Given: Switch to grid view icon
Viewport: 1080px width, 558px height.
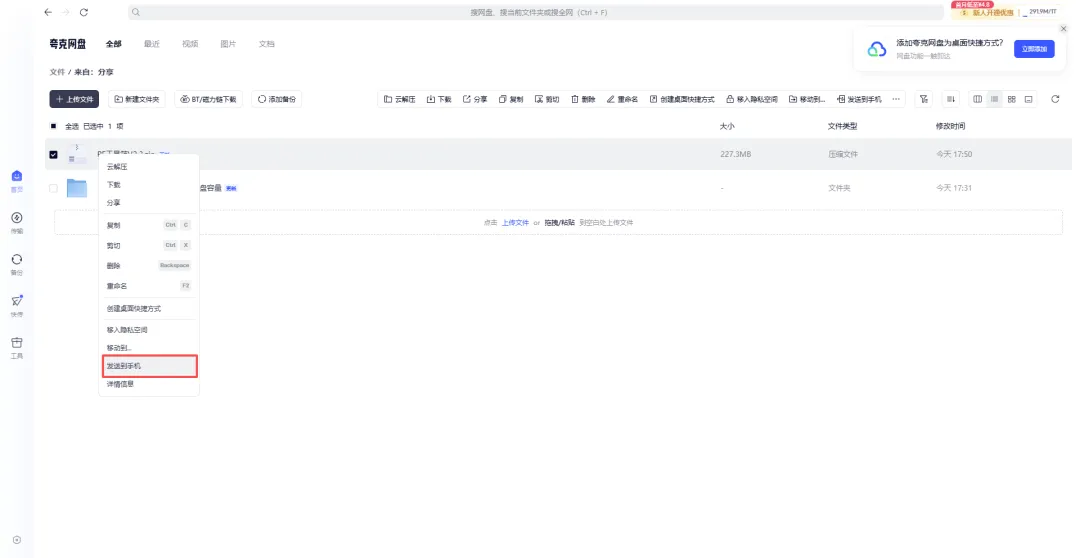Looking at the screenshot, I should (1012, 99).
